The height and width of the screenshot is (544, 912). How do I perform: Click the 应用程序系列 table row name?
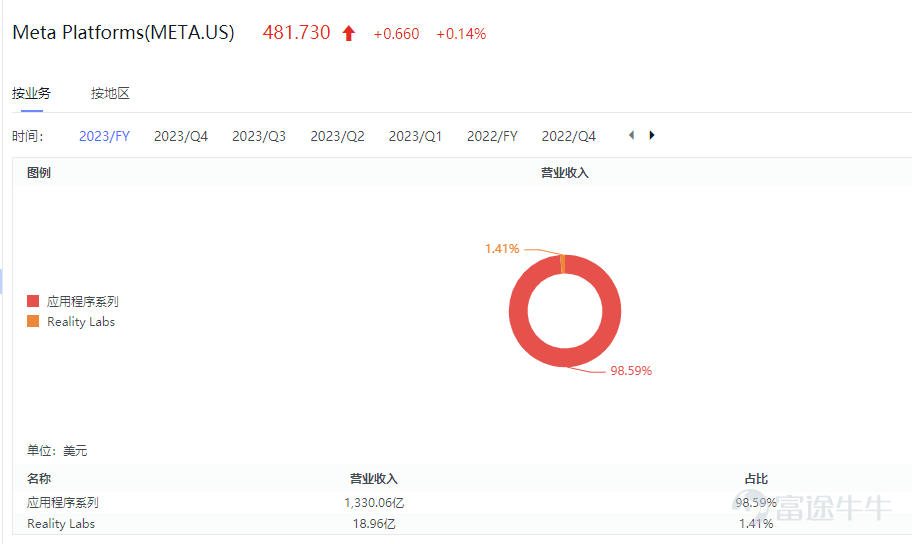click(x=63, y=502)
